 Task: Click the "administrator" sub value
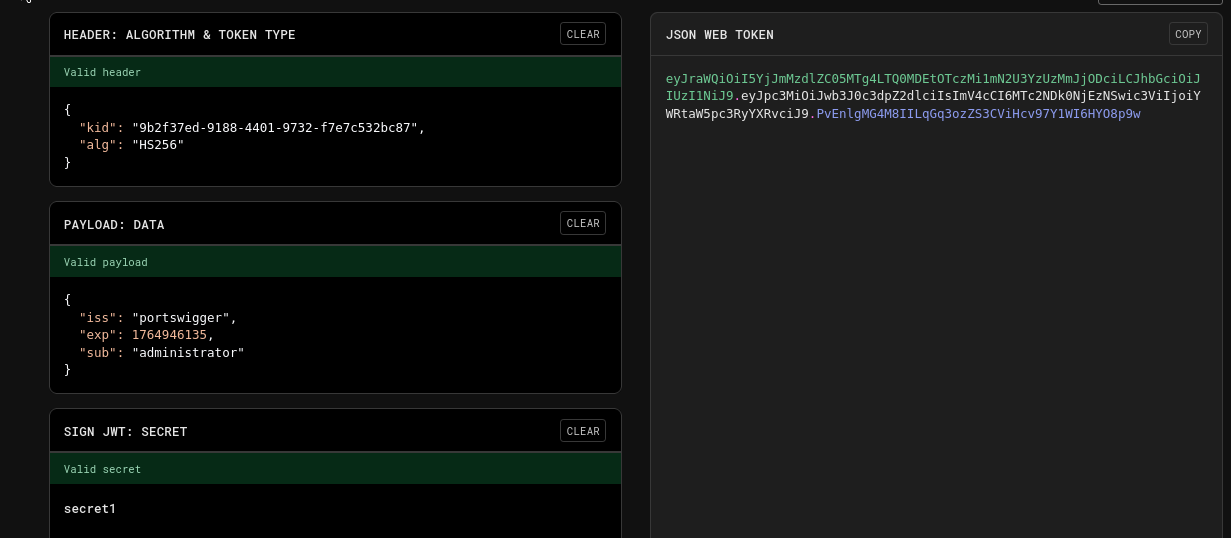tap(188, 353)
